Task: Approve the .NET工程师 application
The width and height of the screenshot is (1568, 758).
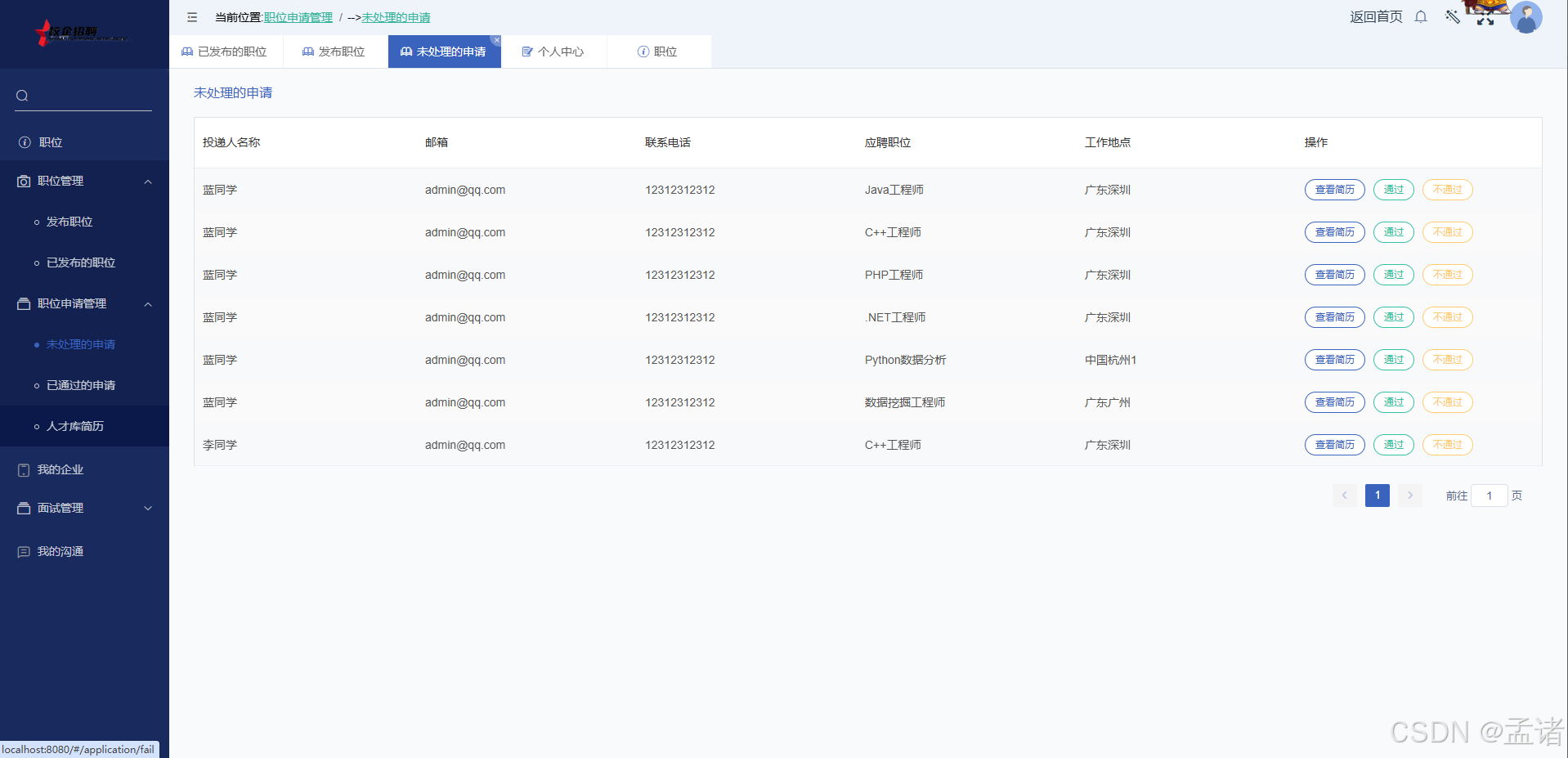Action: (1393, 317)
